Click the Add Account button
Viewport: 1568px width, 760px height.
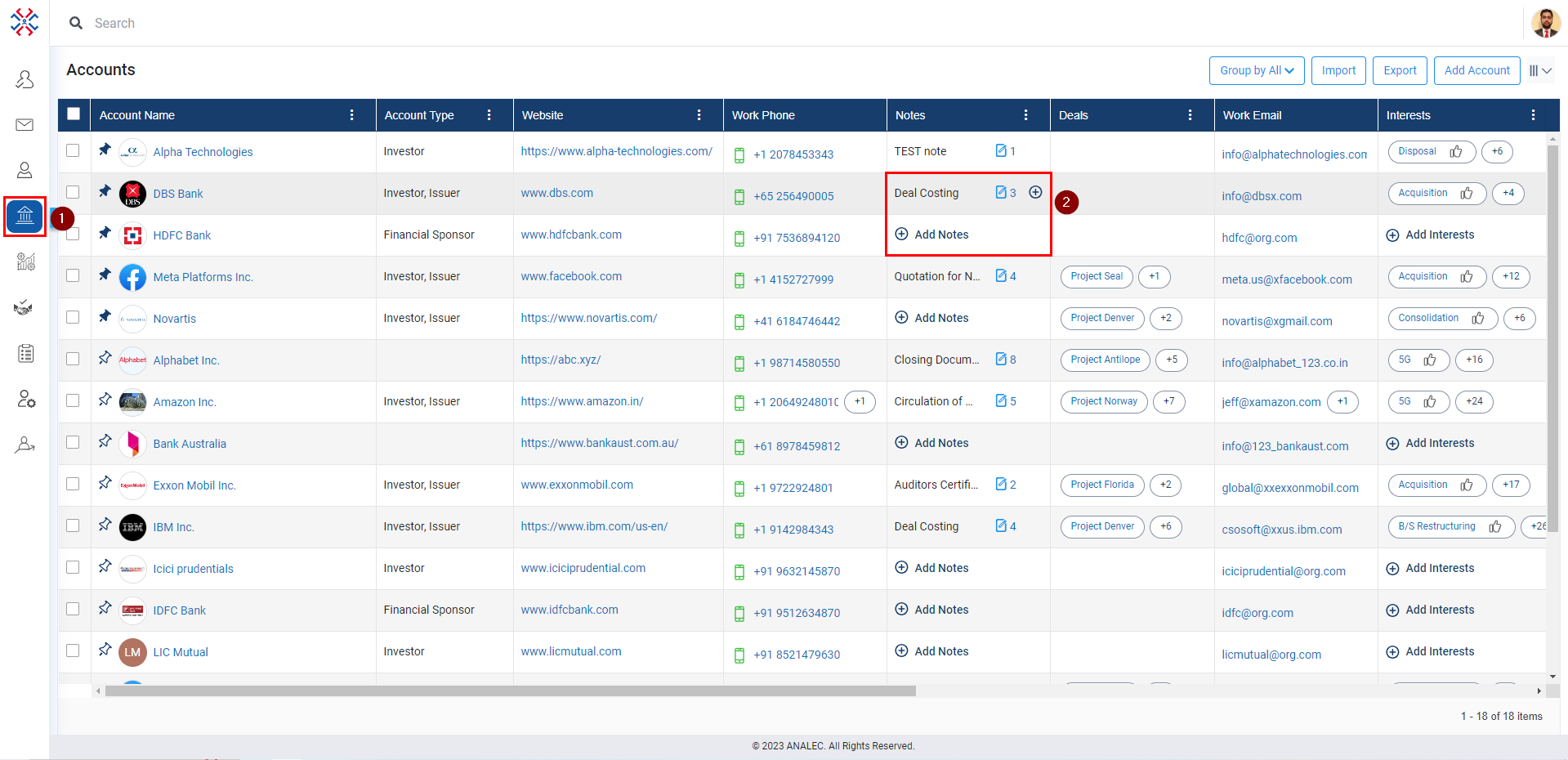pos(1476,70)
